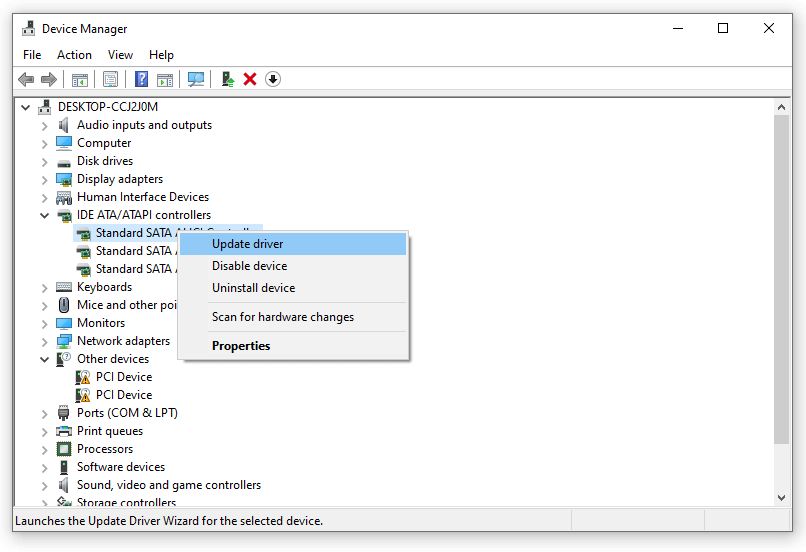
Task: Click the Network adapters icon
Action: pyautogui.click(x=64, y=341)
